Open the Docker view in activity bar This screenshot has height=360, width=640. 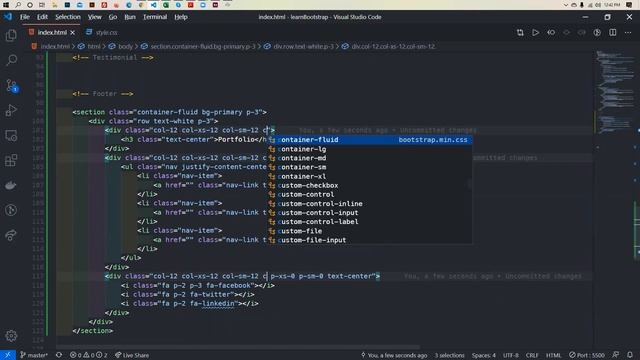11,185
